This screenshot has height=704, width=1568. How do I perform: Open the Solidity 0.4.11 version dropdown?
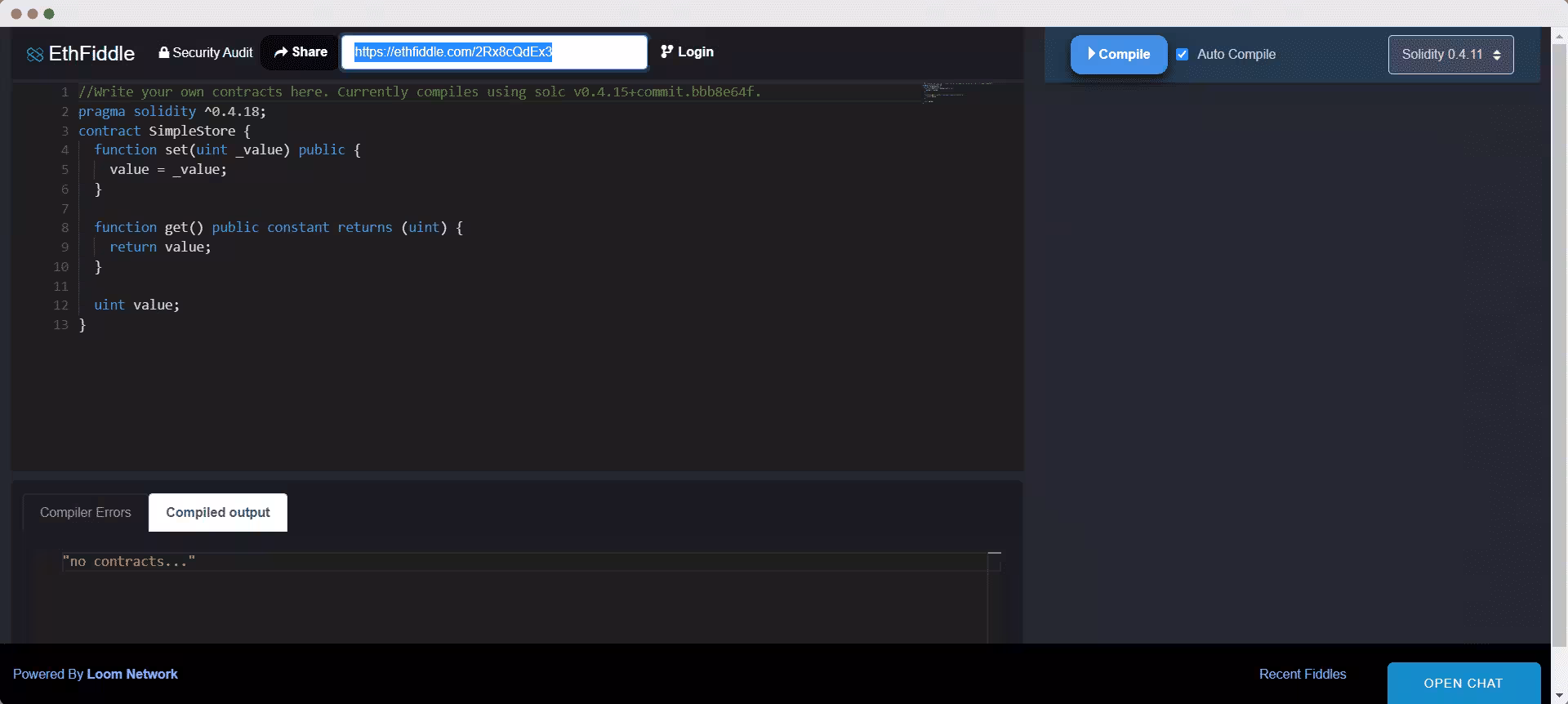(x=1450, y=55)
